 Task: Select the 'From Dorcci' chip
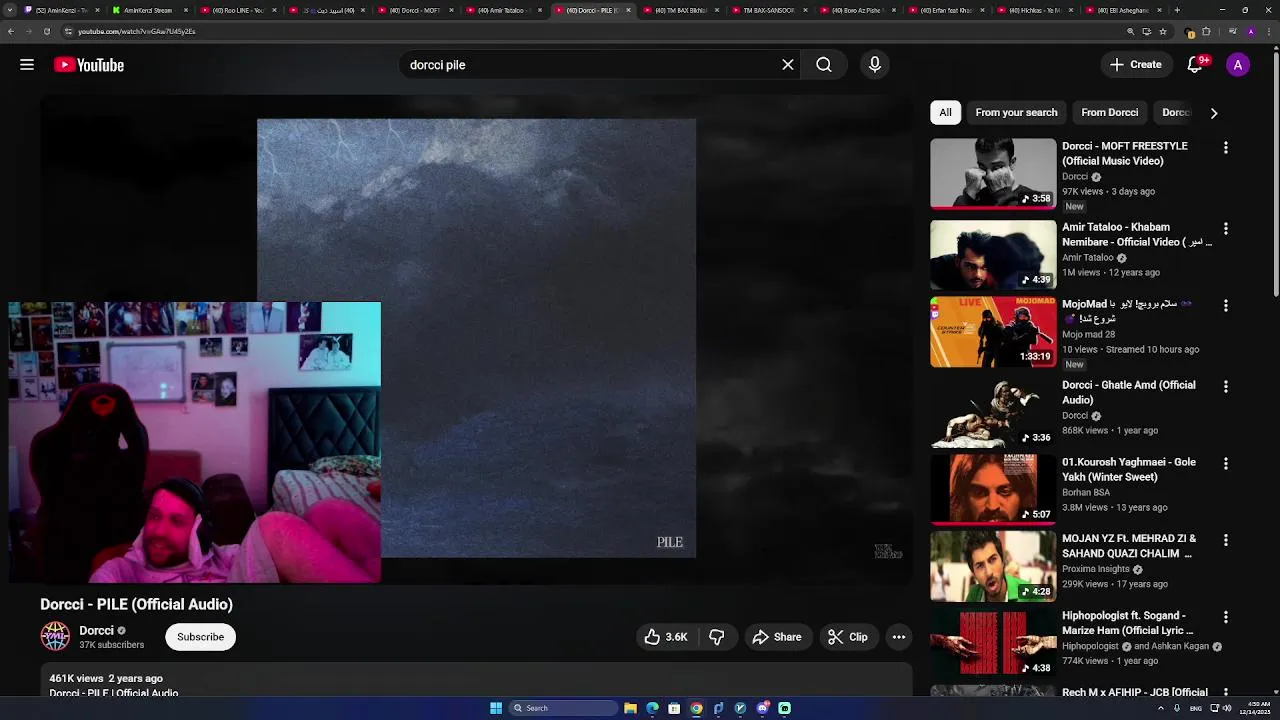(1109, 112)
